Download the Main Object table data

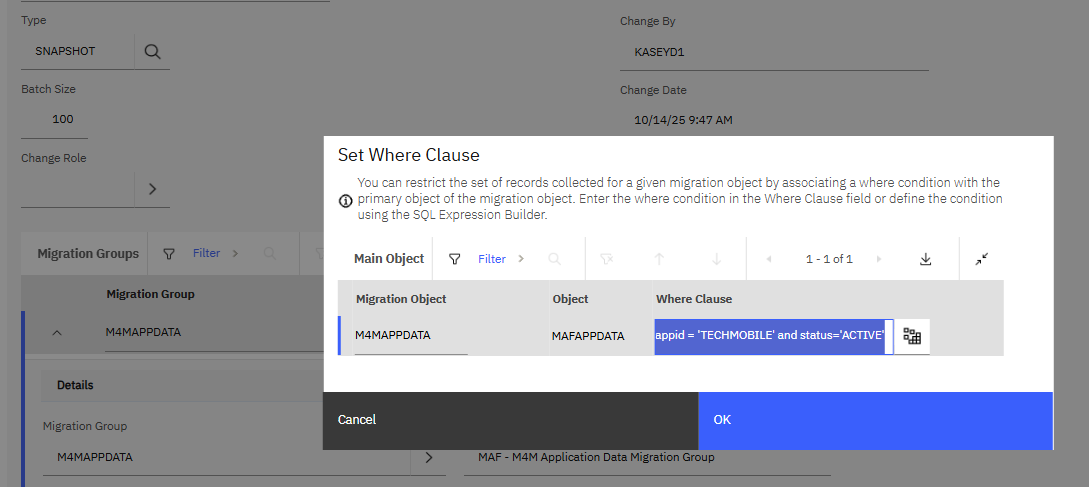[925, 259]
